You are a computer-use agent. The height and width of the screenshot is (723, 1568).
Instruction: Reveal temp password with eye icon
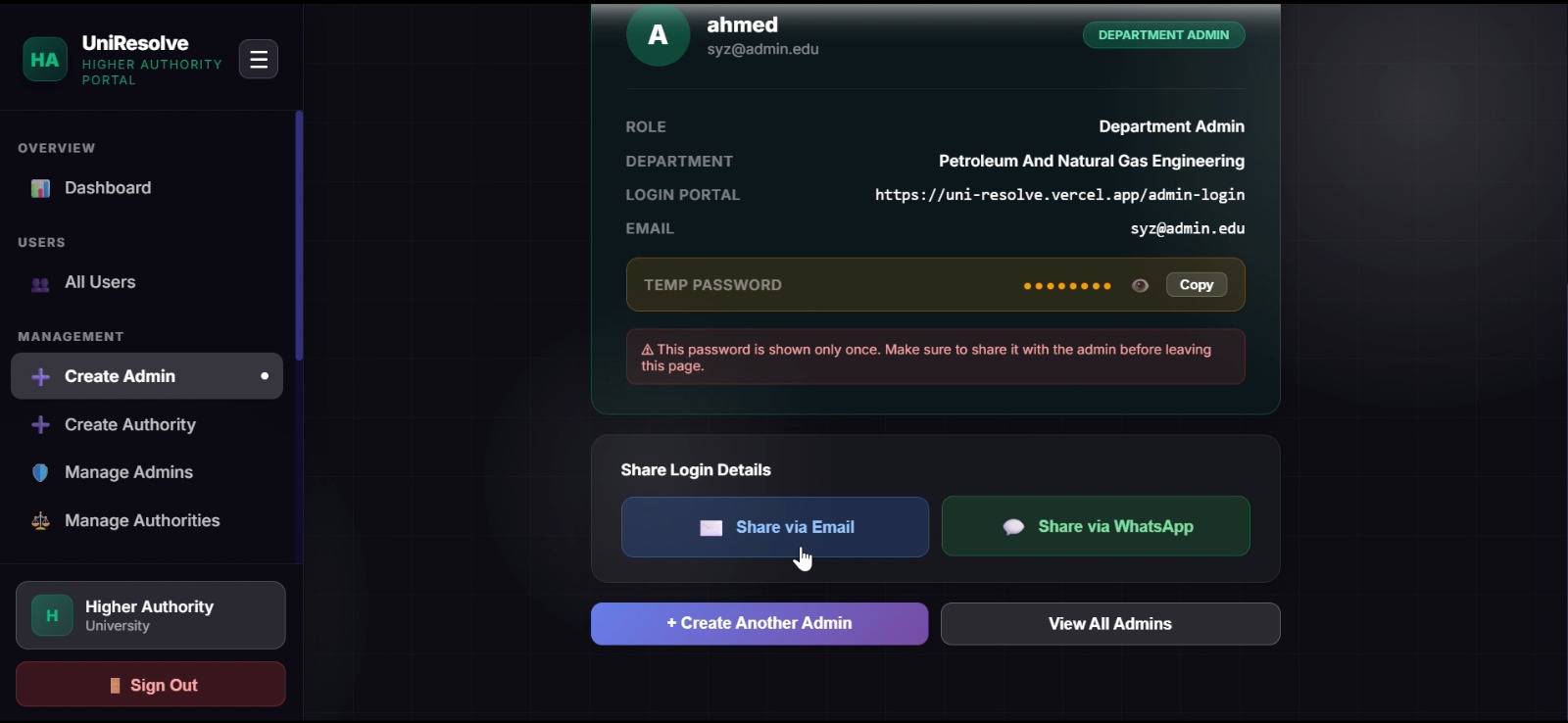click(x=1140, y=286)
